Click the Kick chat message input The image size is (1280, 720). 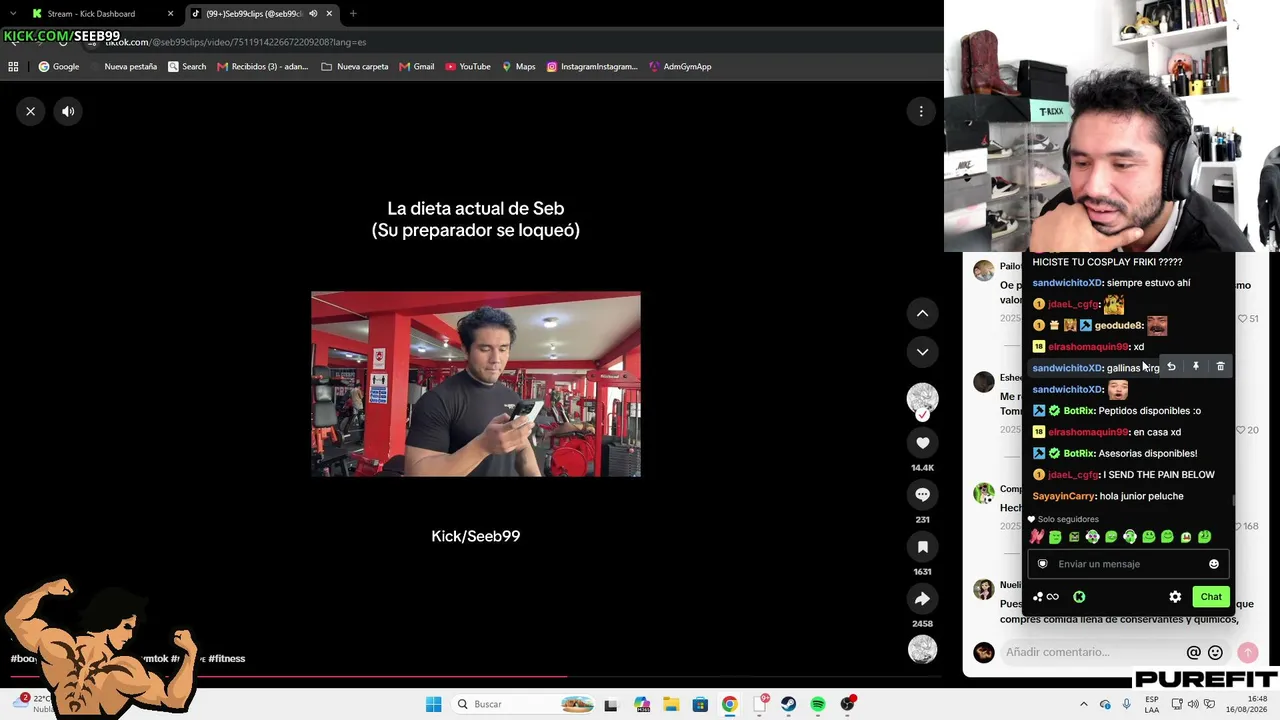[x=1128, y=564]
